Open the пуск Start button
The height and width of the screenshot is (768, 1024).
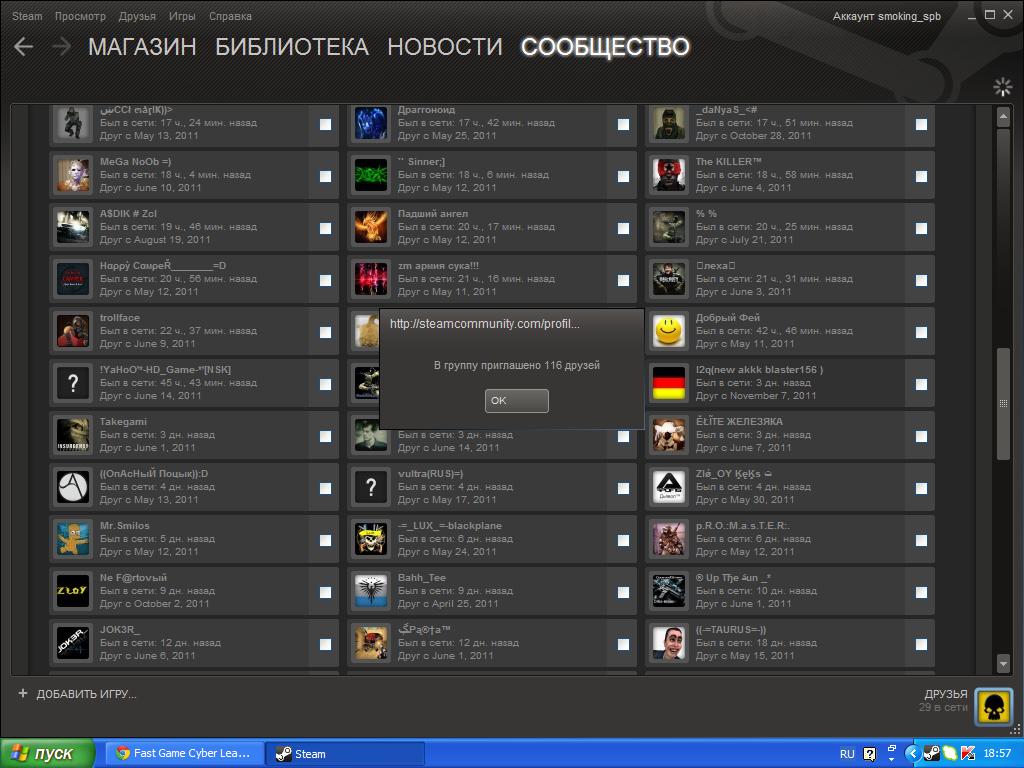[47, 754]
